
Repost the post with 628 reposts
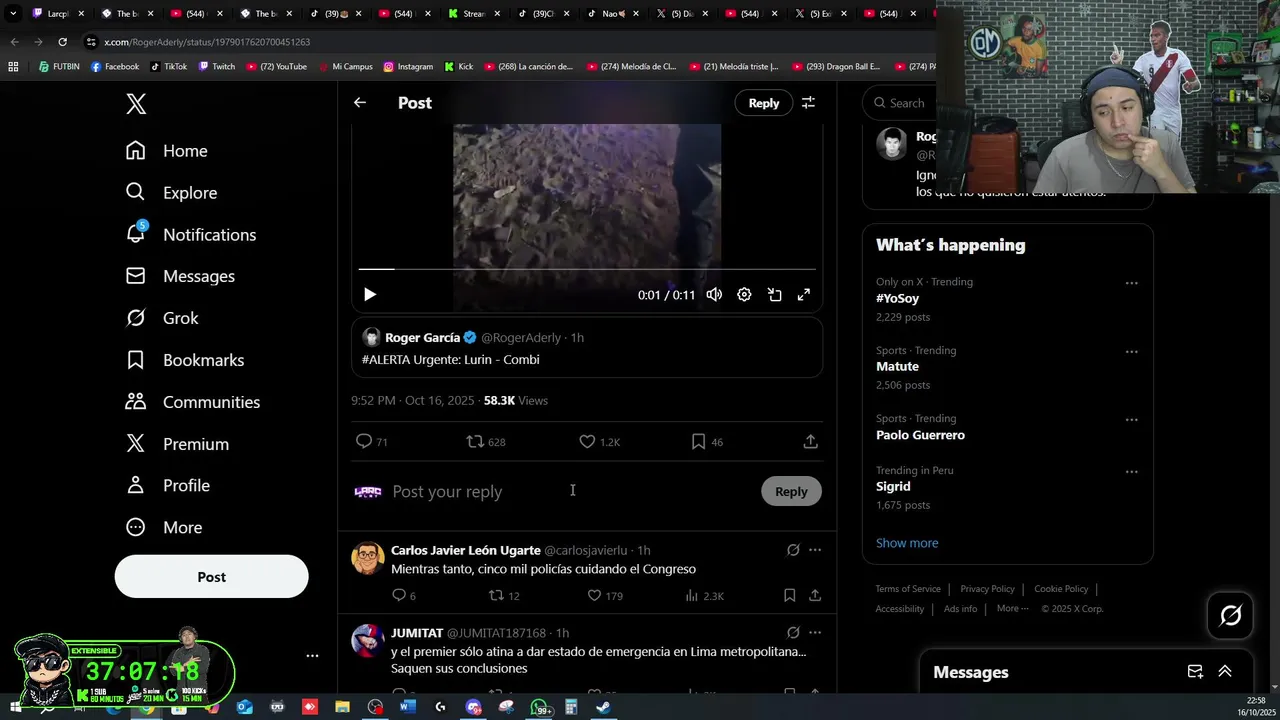(486, 441)
